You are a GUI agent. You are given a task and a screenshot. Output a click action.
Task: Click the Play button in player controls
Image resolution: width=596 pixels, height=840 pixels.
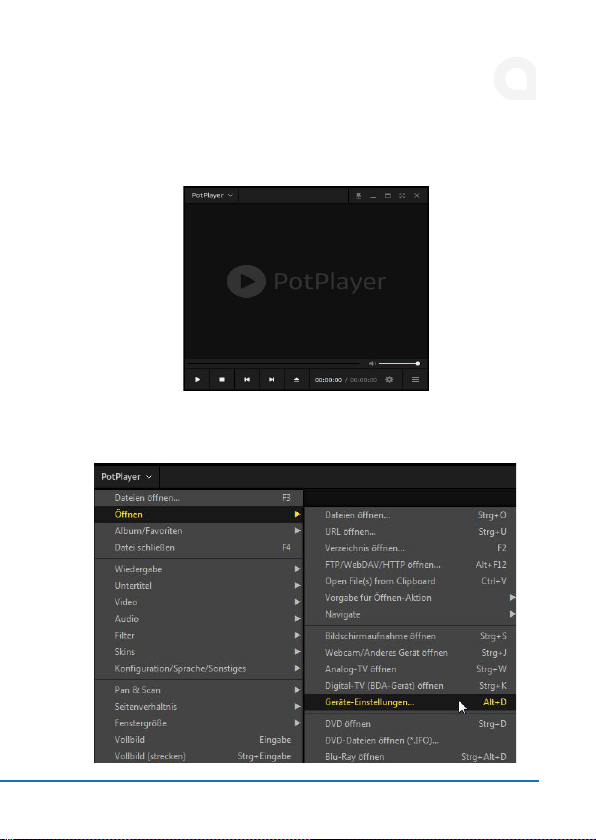pyautogui.click(x=198, y=379)
